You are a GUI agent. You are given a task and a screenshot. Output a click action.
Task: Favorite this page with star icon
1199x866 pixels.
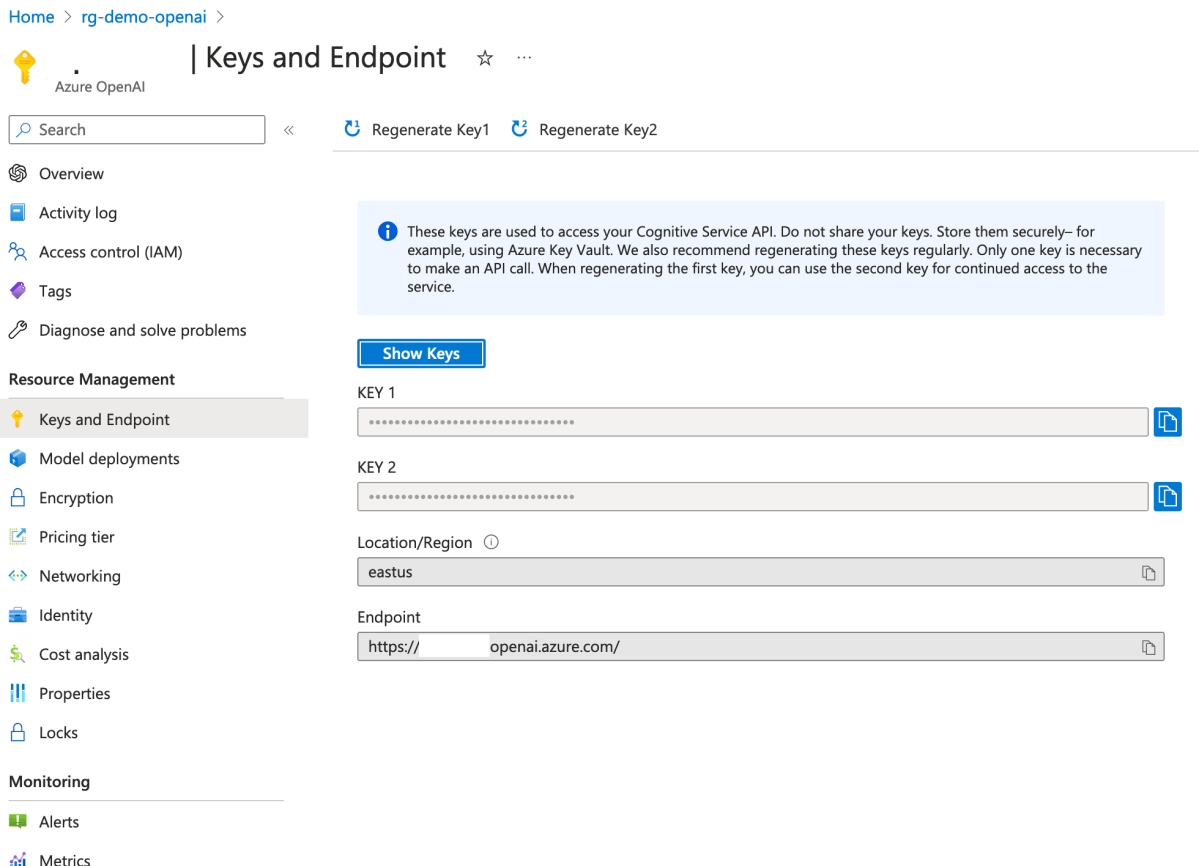coord(485,58)
